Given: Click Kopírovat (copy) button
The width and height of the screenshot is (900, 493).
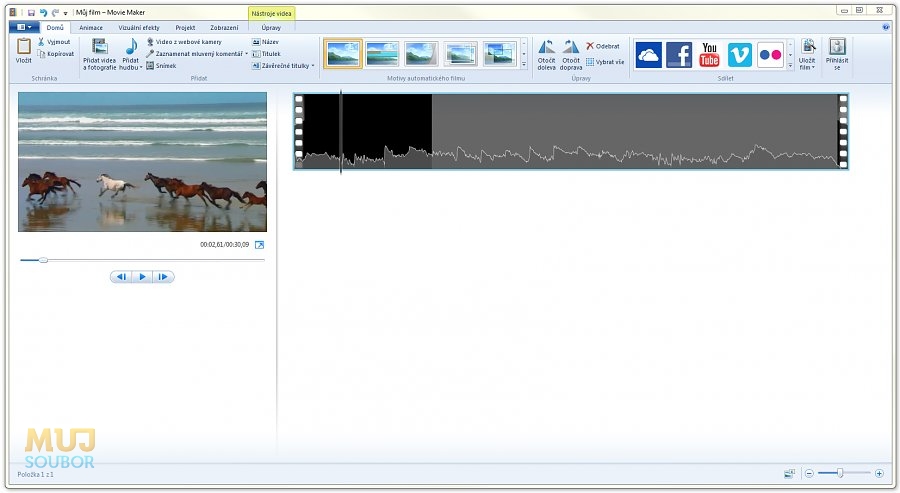Looking at the screenshot, I should (56, 54).
